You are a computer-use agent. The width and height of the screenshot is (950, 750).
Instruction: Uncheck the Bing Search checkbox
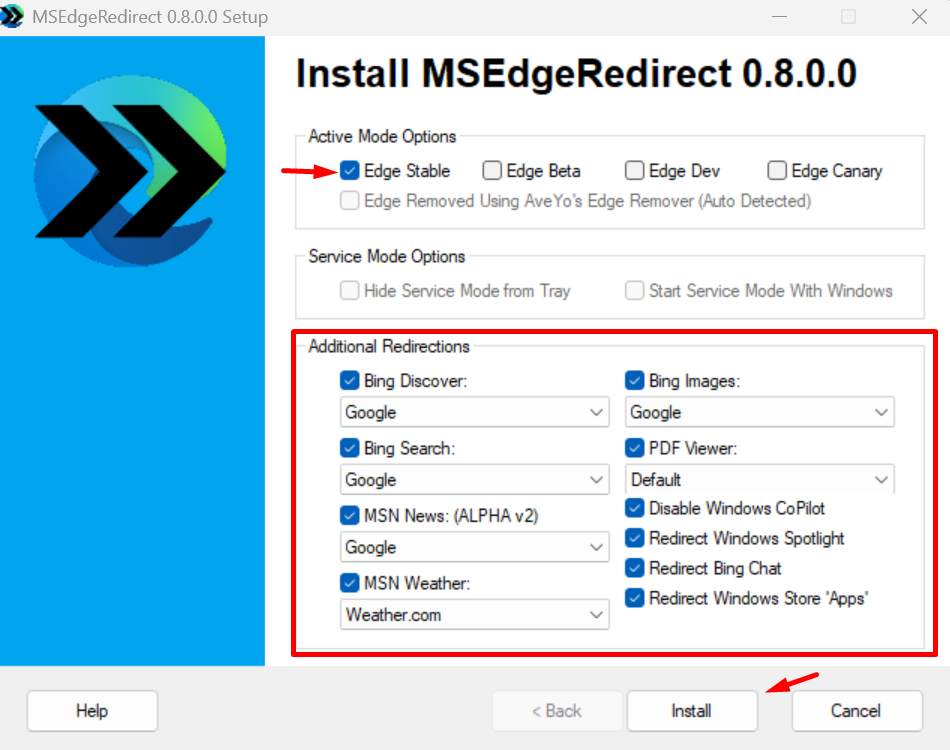pos(350,448)
